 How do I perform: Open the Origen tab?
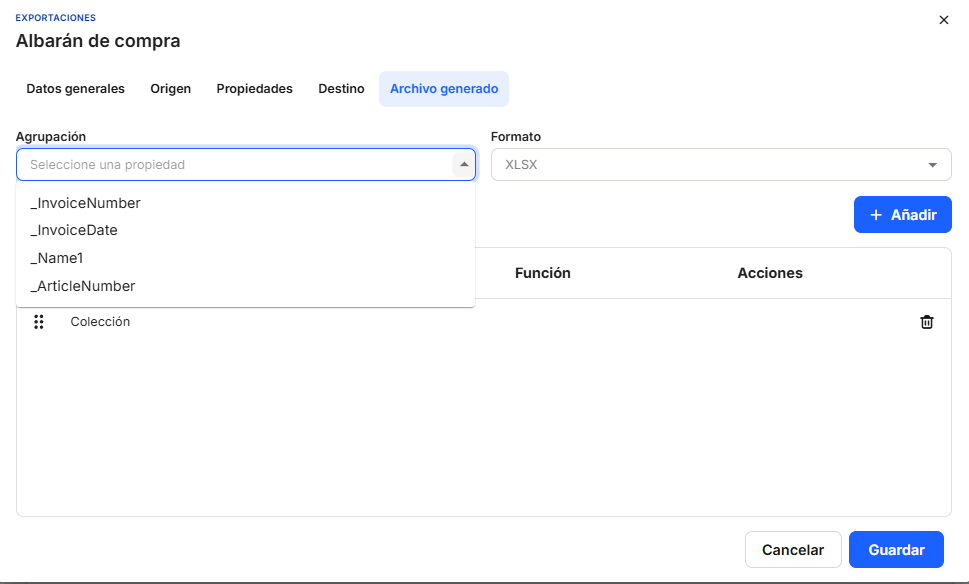pos(170,89)
